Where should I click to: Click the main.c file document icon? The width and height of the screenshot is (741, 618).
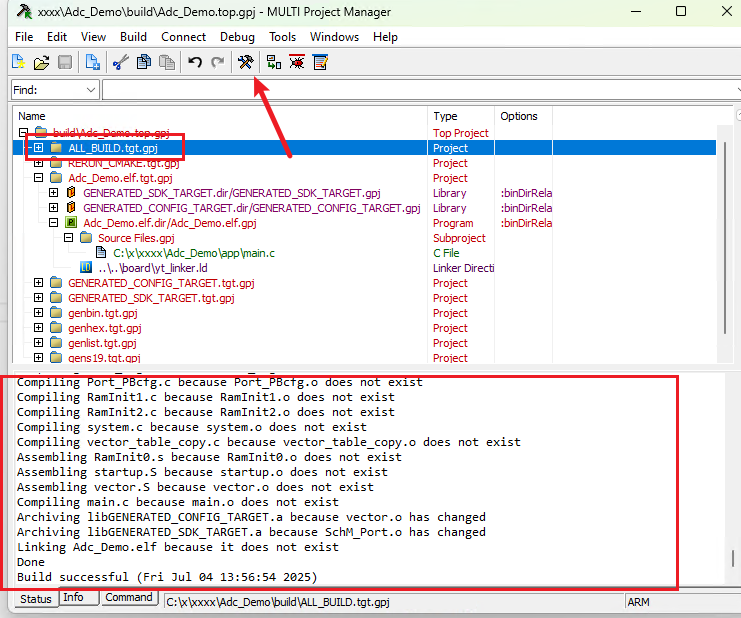coord(101,253)
